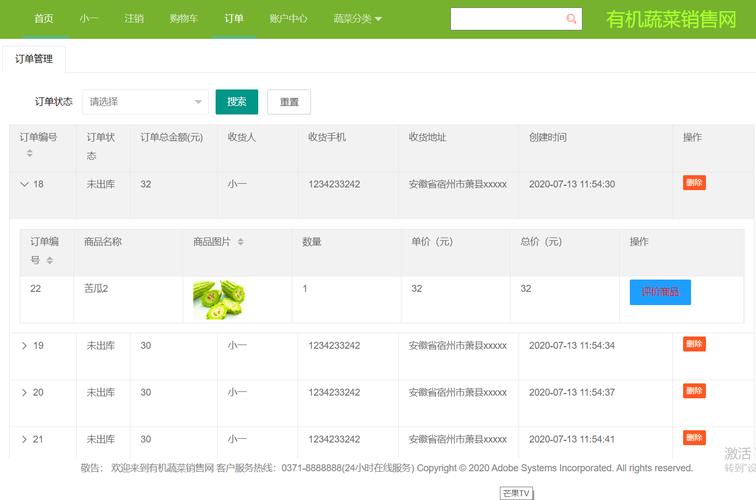Screen dimensions: 756x500
Task: Expand order 19 row
Action: [x=24, y=346]
